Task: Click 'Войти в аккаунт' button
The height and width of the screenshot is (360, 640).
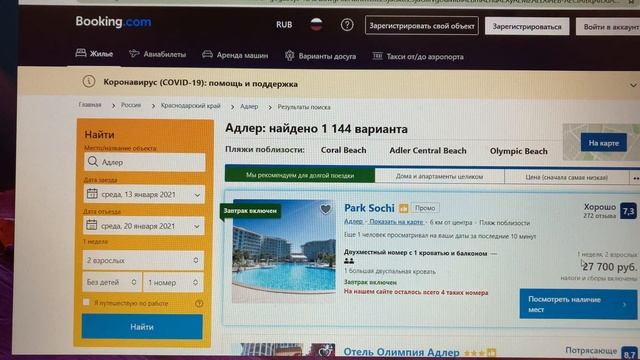Action: 608,27
